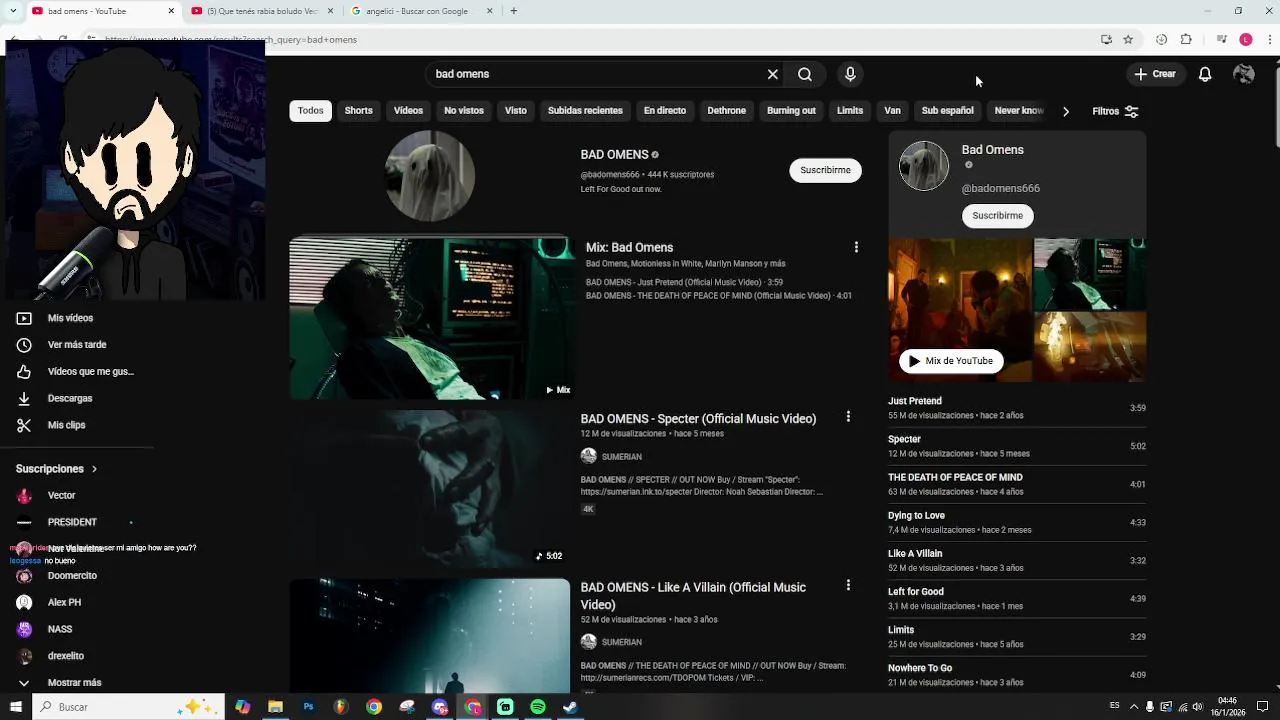Open Mix: Bad Omens thumbnail
This screenshot has height=720, width=1280.
(x=431, y=318)
